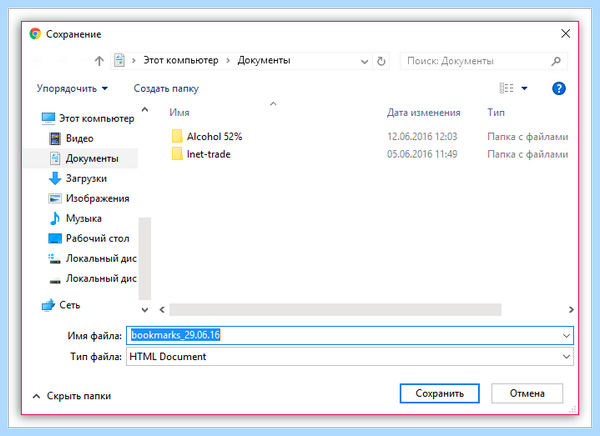Click navigation pane scroll down arrow
The width and height of the screenshot is (600, 436).
145,310
